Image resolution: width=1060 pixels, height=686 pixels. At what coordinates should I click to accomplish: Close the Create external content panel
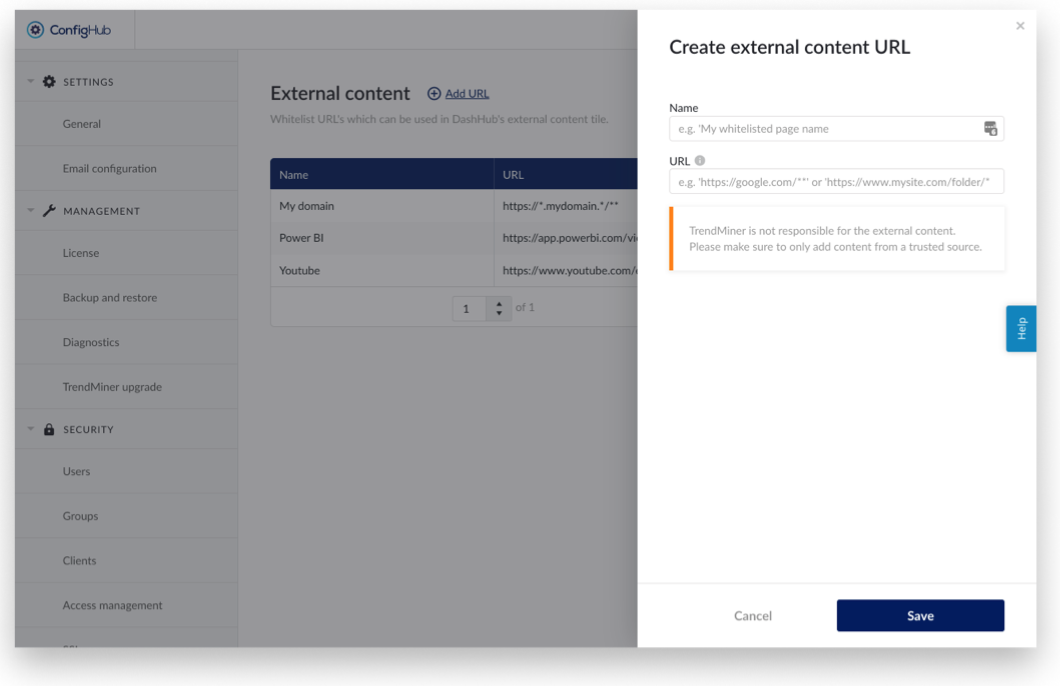pyautogui.click(x=1020, y=26)
